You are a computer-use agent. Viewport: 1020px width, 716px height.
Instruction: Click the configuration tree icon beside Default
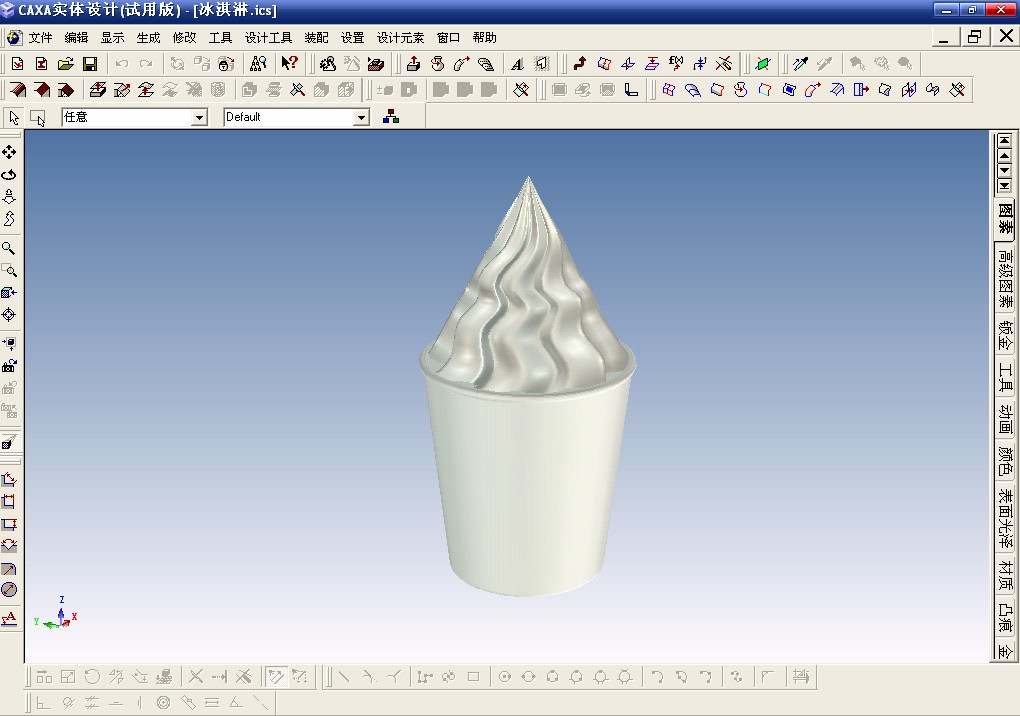point(391,117)
